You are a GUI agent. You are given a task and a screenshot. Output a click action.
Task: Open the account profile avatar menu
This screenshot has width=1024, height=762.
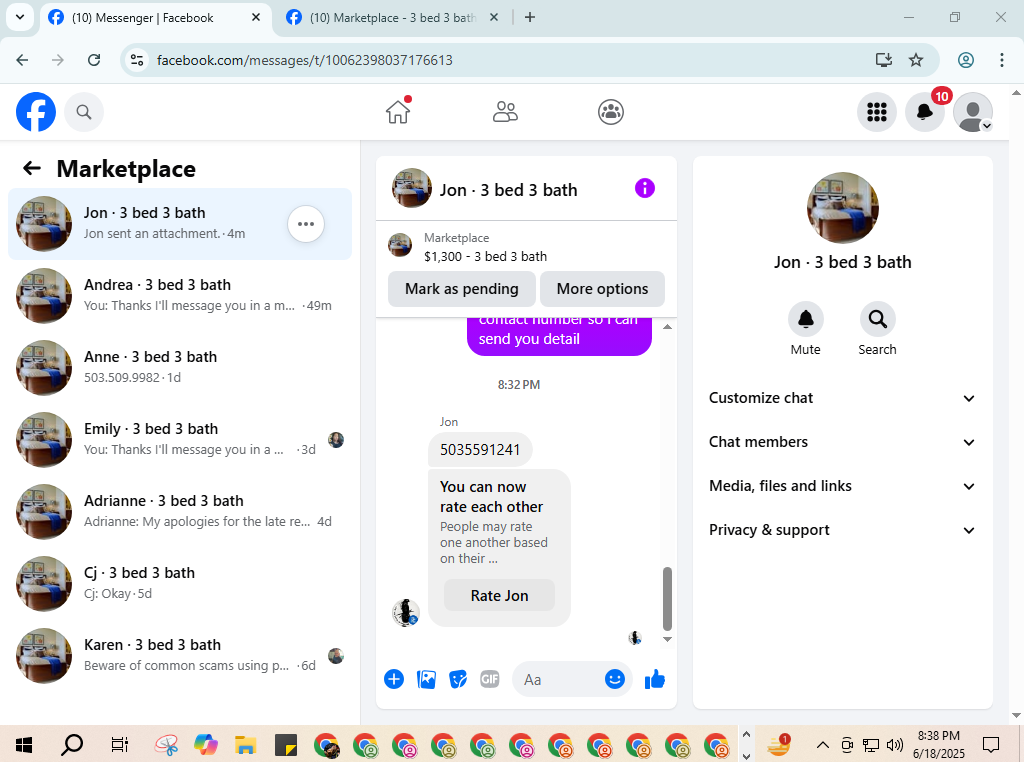coord(973,112)
